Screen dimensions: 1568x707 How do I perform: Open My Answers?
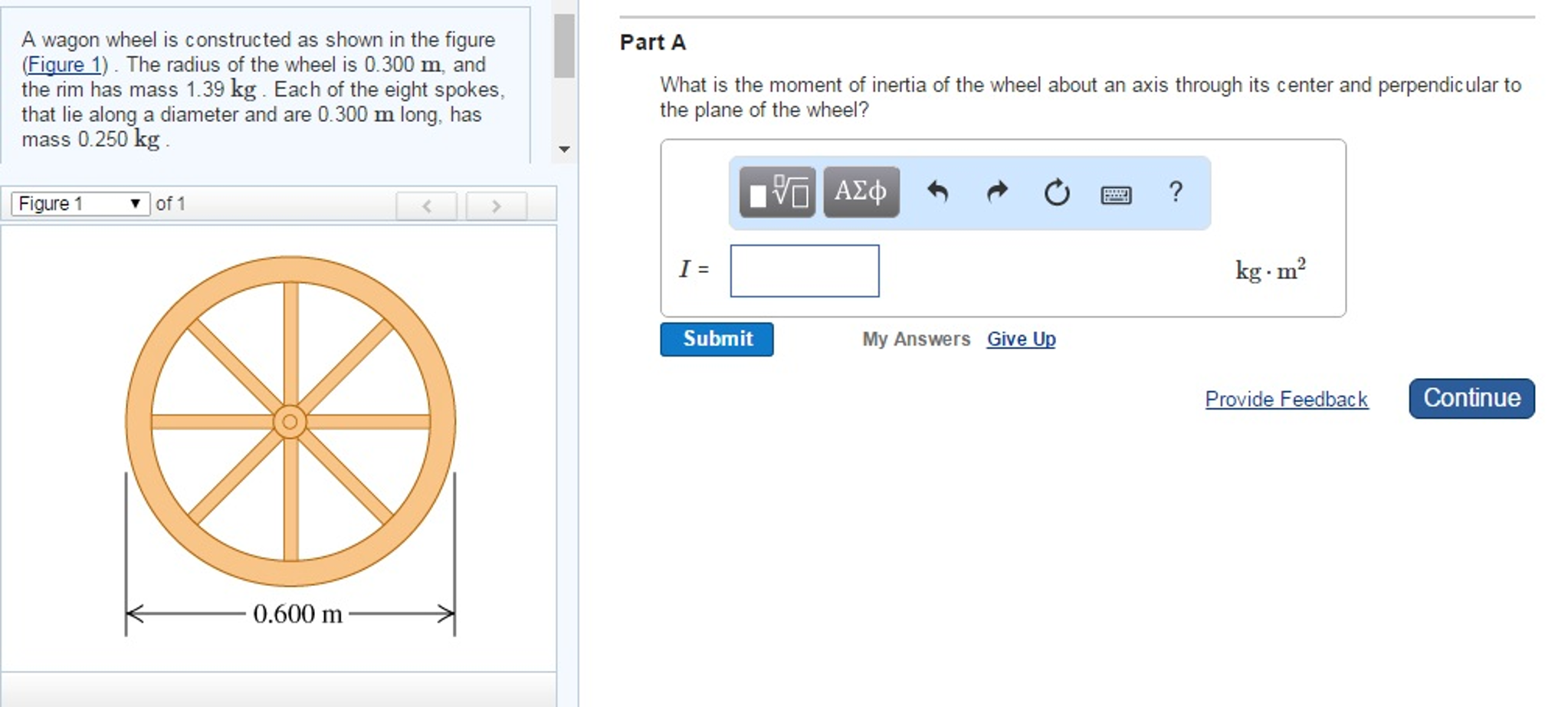pyautogui.click(x=916, y=339)
